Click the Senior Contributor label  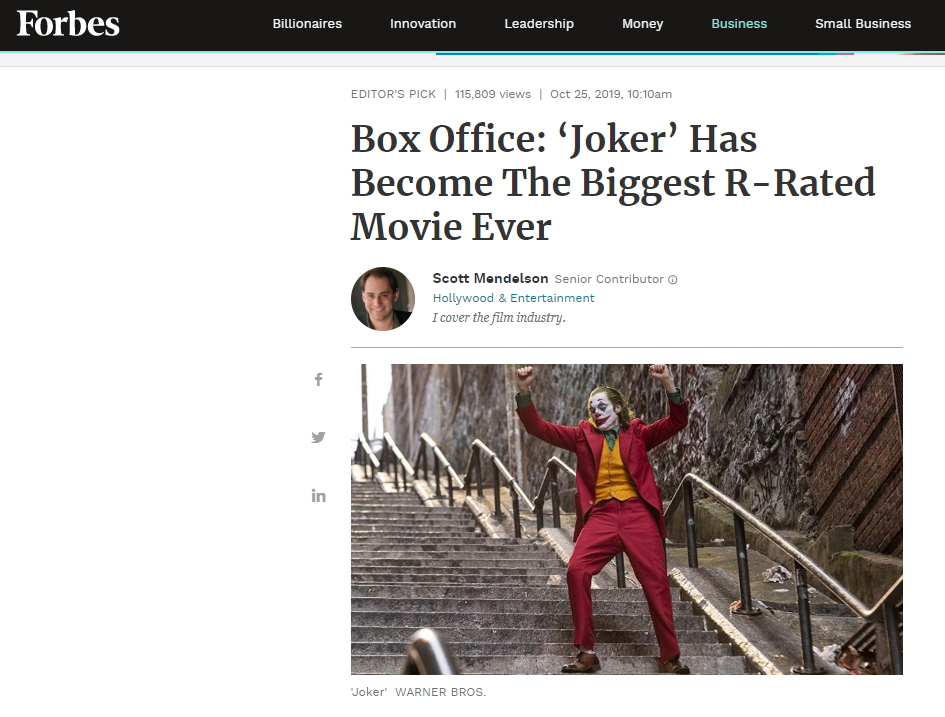point(609,279)
